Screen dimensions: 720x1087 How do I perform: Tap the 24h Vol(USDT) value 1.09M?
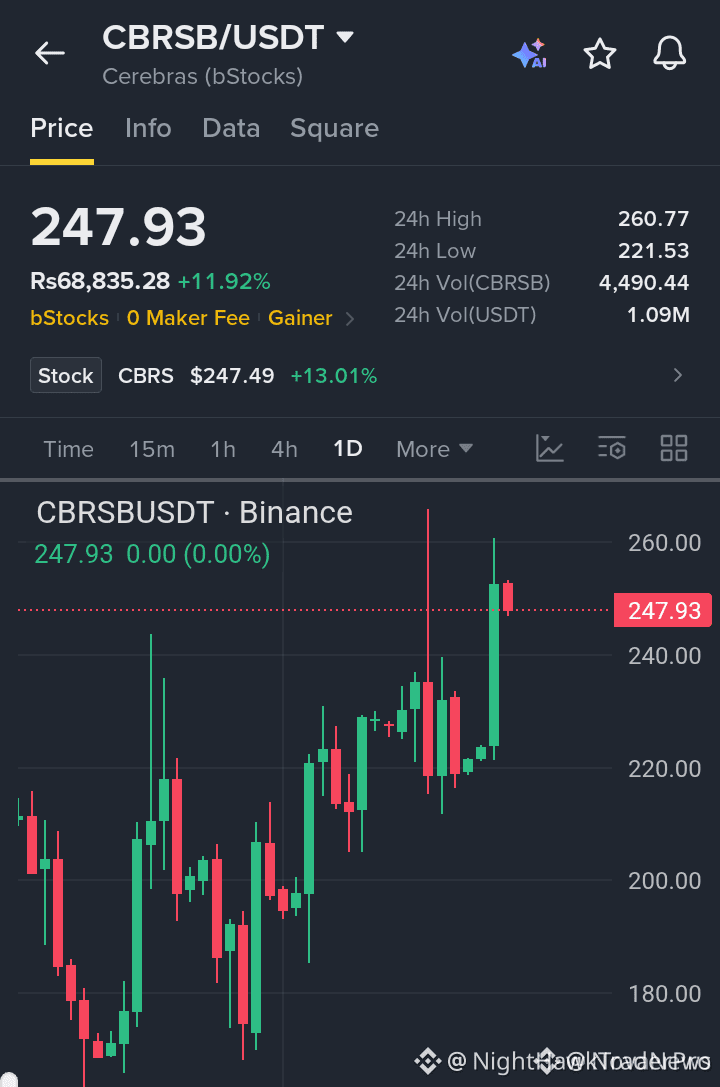pos(658,315)
